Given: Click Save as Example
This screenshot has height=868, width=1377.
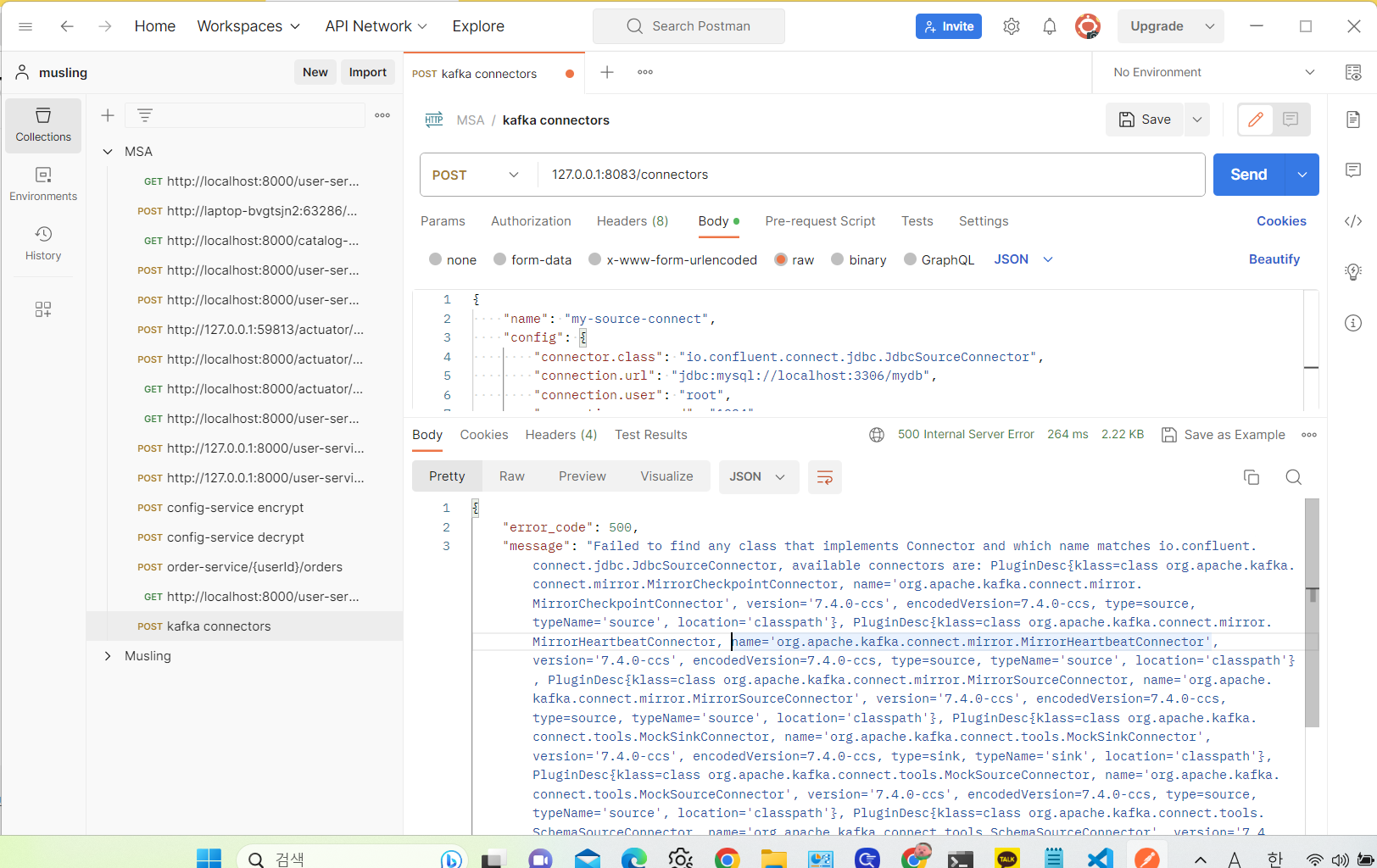Looking at the screenshot, I should pos(1223,435).
